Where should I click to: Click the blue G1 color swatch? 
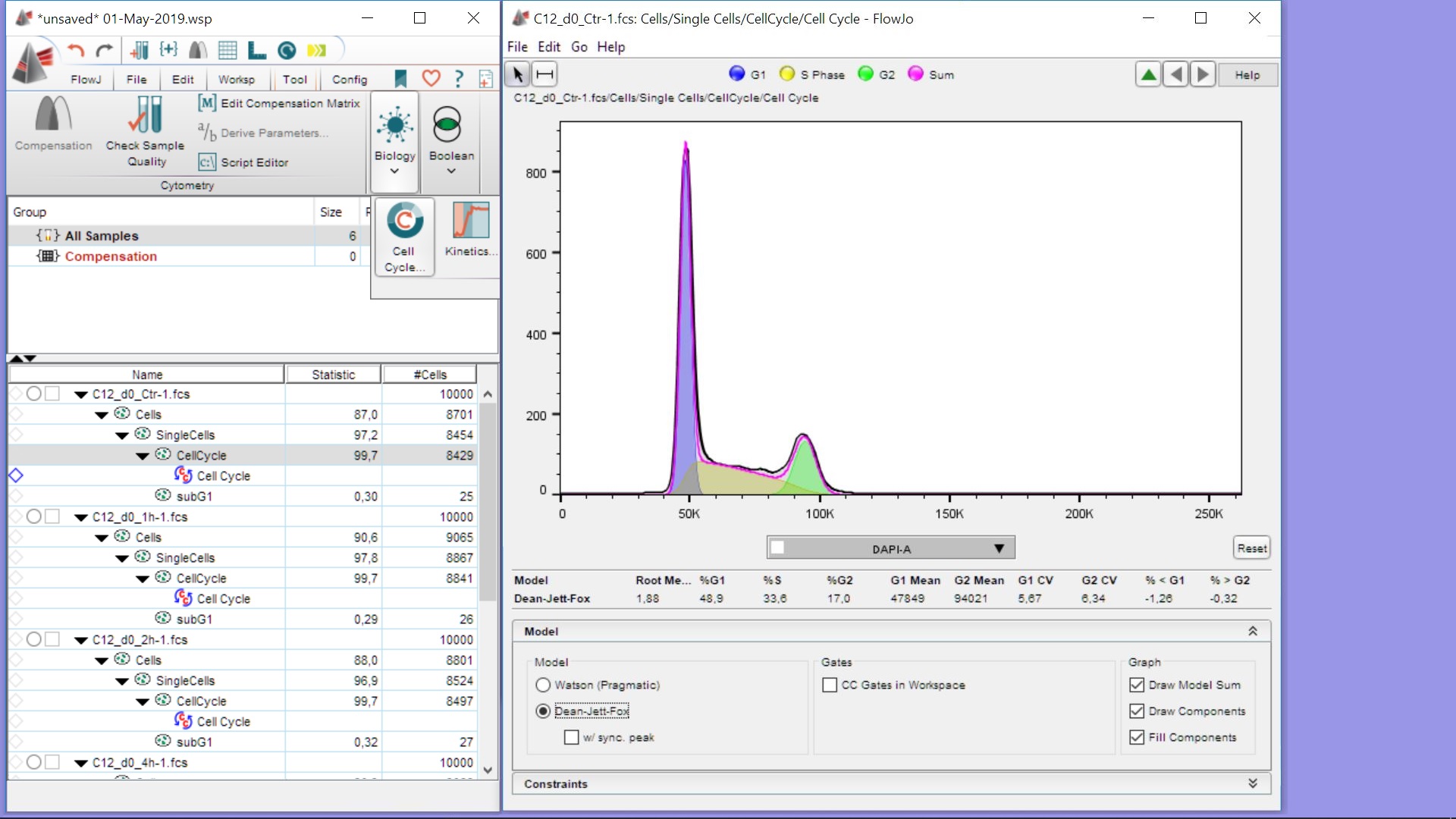tap(736, 74)
